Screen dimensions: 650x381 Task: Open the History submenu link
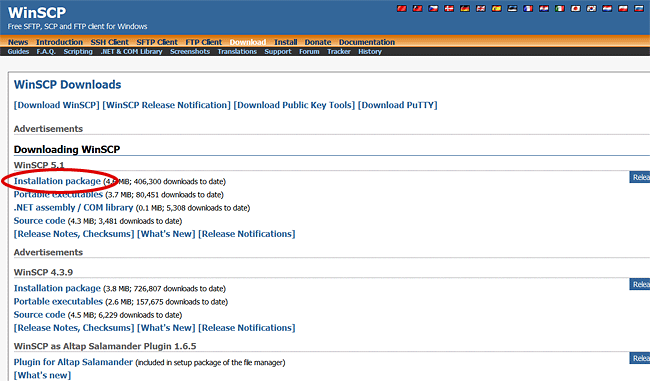[370, 51]
